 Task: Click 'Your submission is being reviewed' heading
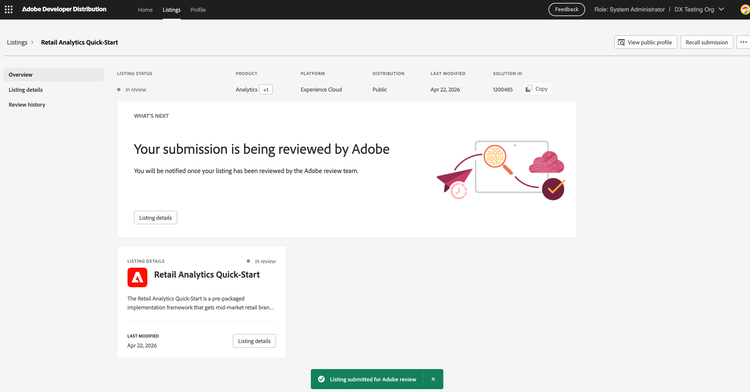[262, 149]
